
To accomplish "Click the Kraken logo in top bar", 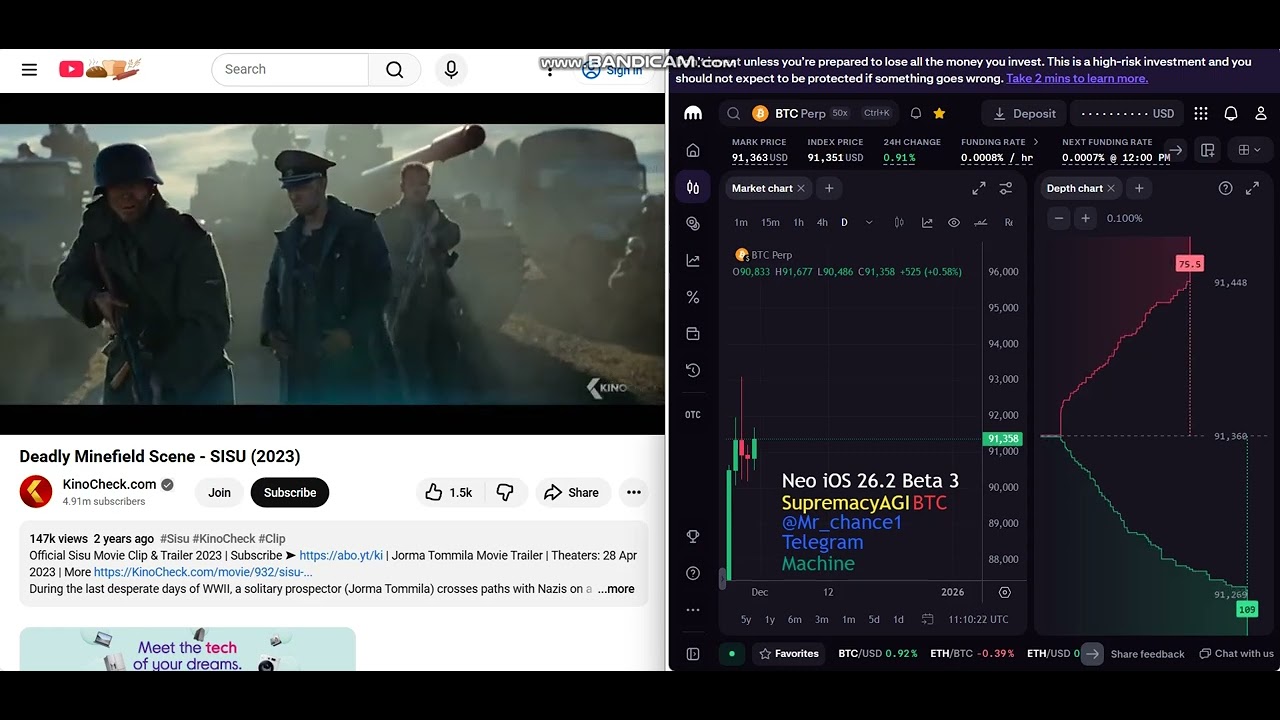I will (693, 113).
